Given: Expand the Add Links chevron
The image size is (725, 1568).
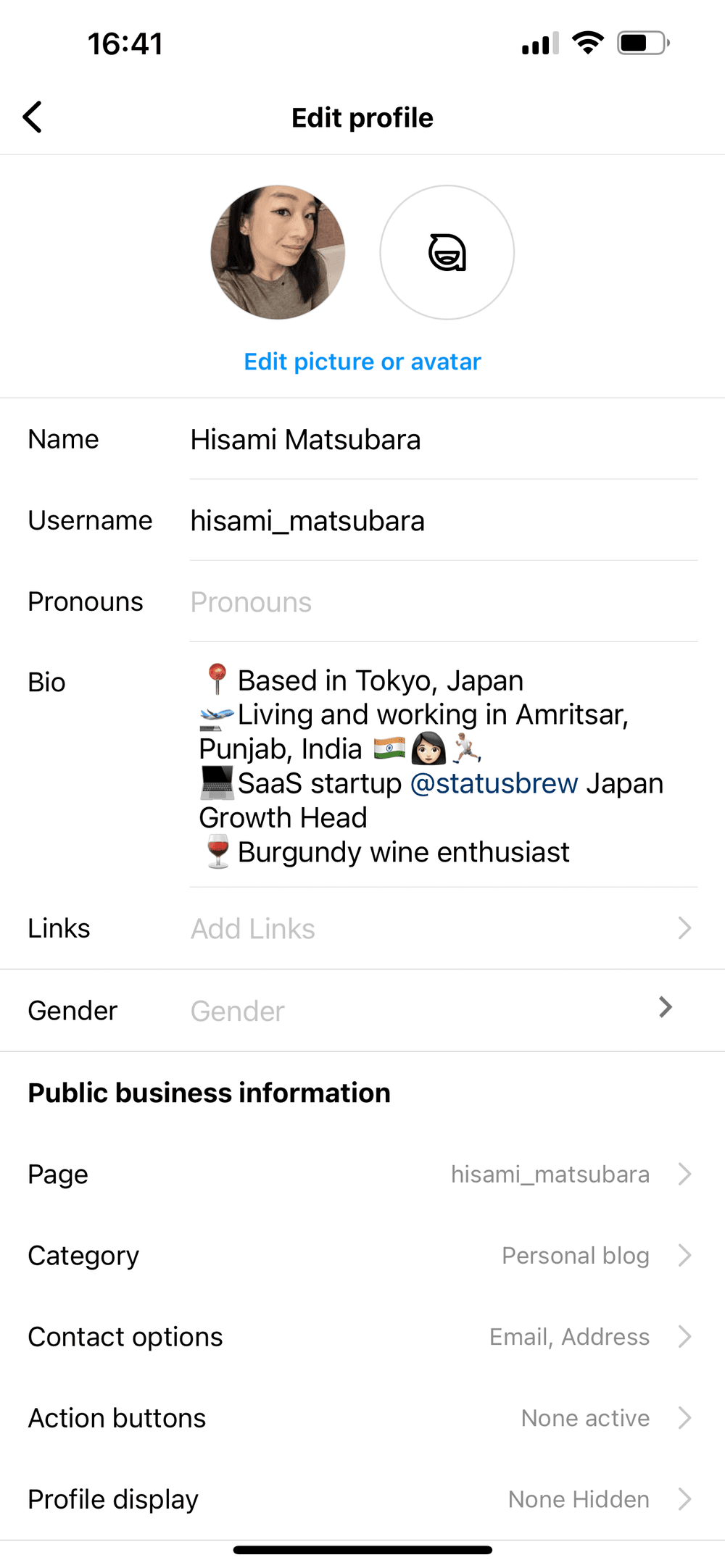Looking at the screenshot, I should click(684, 928).
